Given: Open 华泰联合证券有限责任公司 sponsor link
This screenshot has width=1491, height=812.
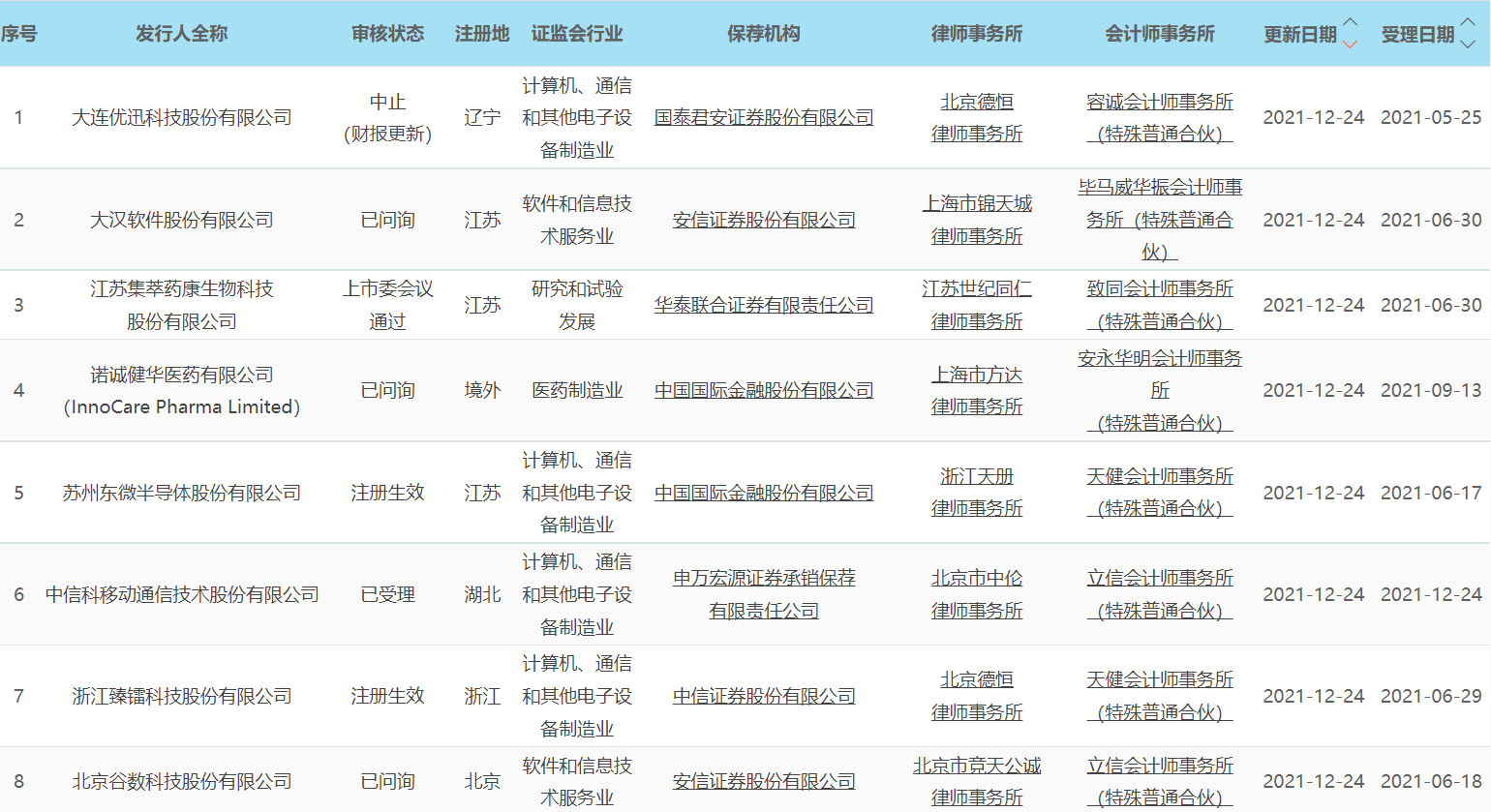Looking at the screenshot, I should pos(764,304).
